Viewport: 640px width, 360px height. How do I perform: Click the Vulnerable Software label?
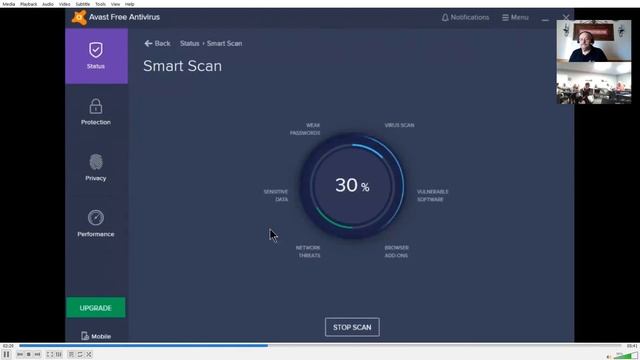tap(432, 196)
